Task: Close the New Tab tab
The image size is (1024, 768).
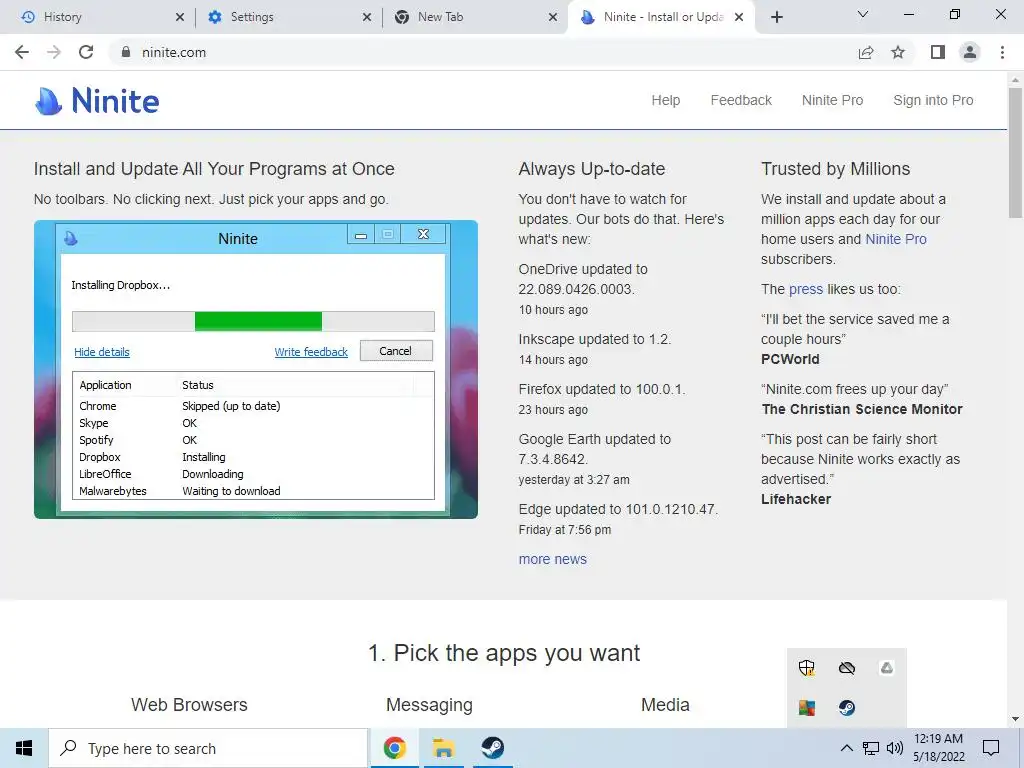Action: 553,17
